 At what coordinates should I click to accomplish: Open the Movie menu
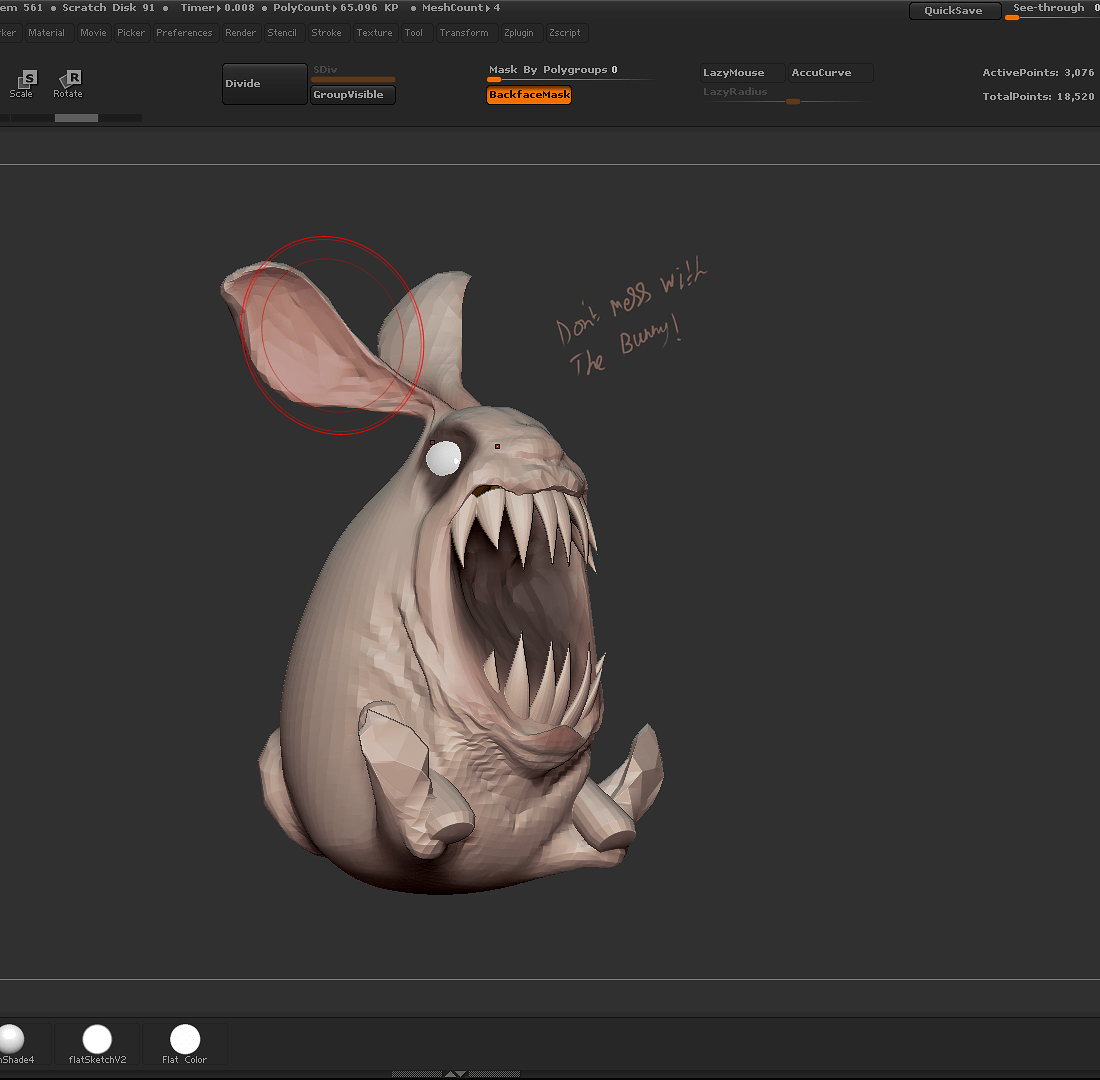[x=93, y=33]
